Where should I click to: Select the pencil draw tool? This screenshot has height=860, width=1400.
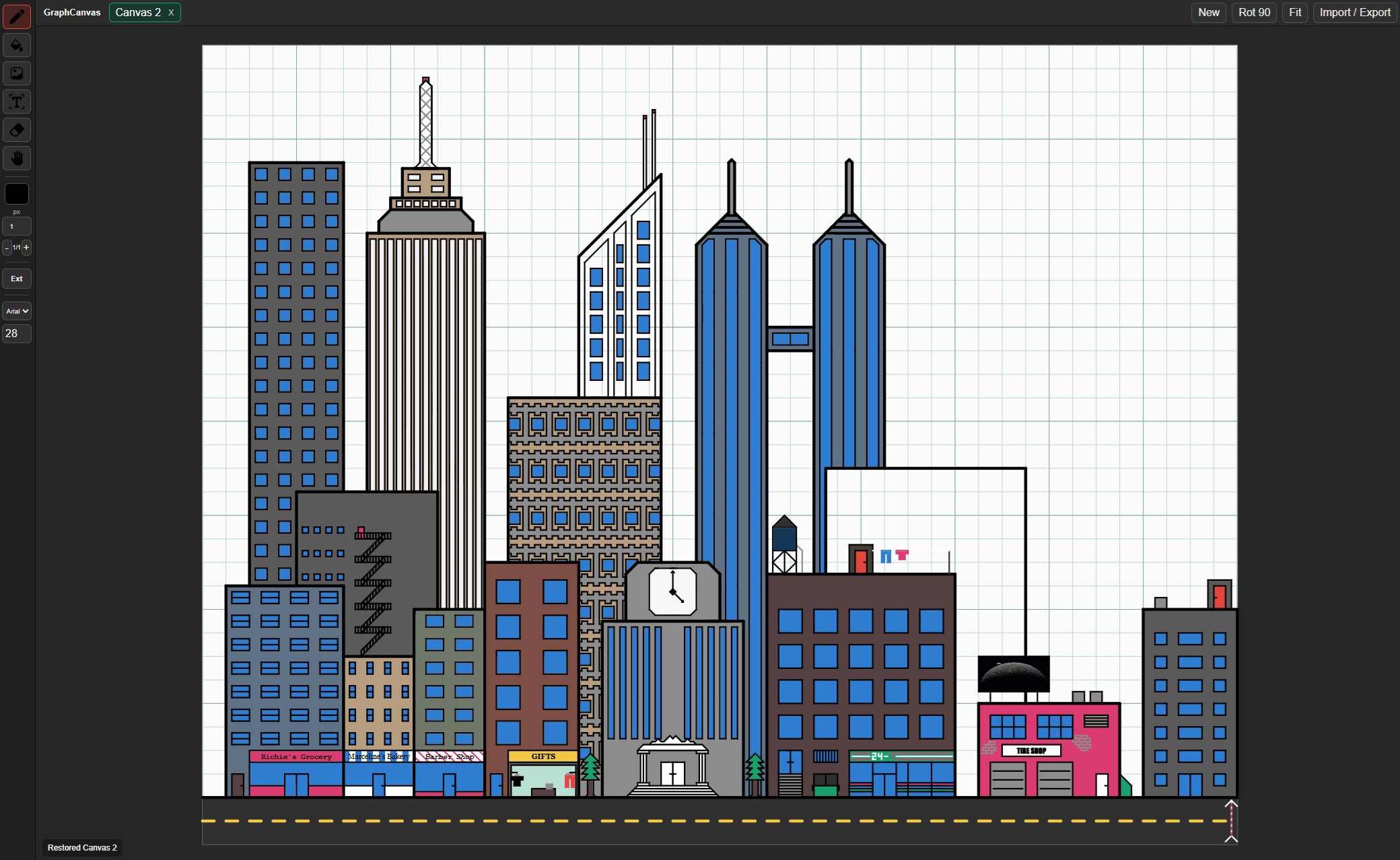[x=17, y=16]
